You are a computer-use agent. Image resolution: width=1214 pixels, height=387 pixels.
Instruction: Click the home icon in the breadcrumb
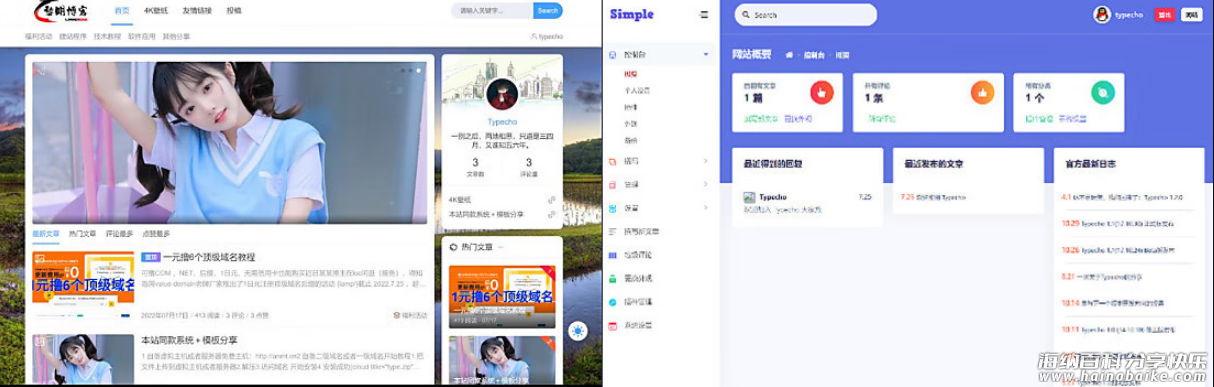pyautogui.click(x=790, y=55)
